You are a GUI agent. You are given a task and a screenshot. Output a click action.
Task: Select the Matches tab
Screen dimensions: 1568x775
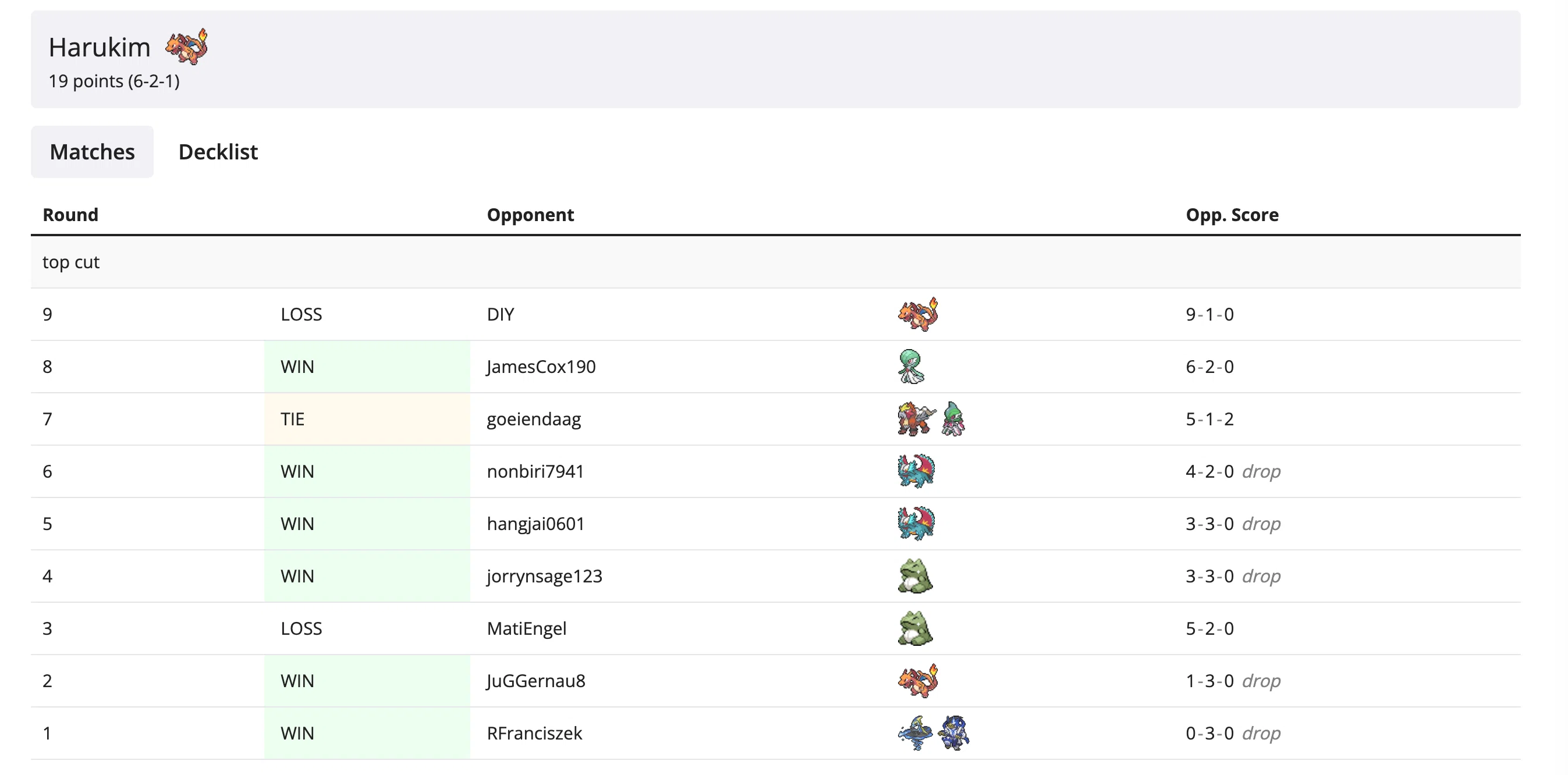[x=92, y=151]
